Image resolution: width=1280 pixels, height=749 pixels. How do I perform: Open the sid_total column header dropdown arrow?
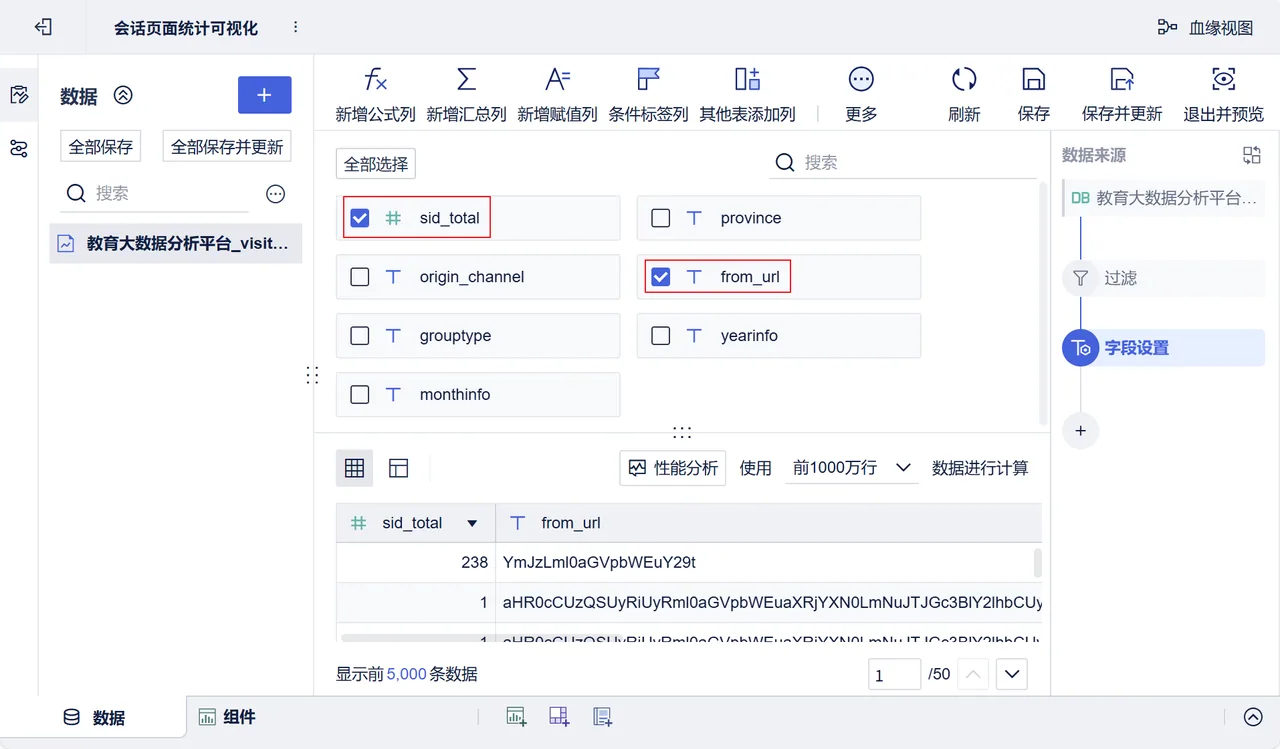473,523
